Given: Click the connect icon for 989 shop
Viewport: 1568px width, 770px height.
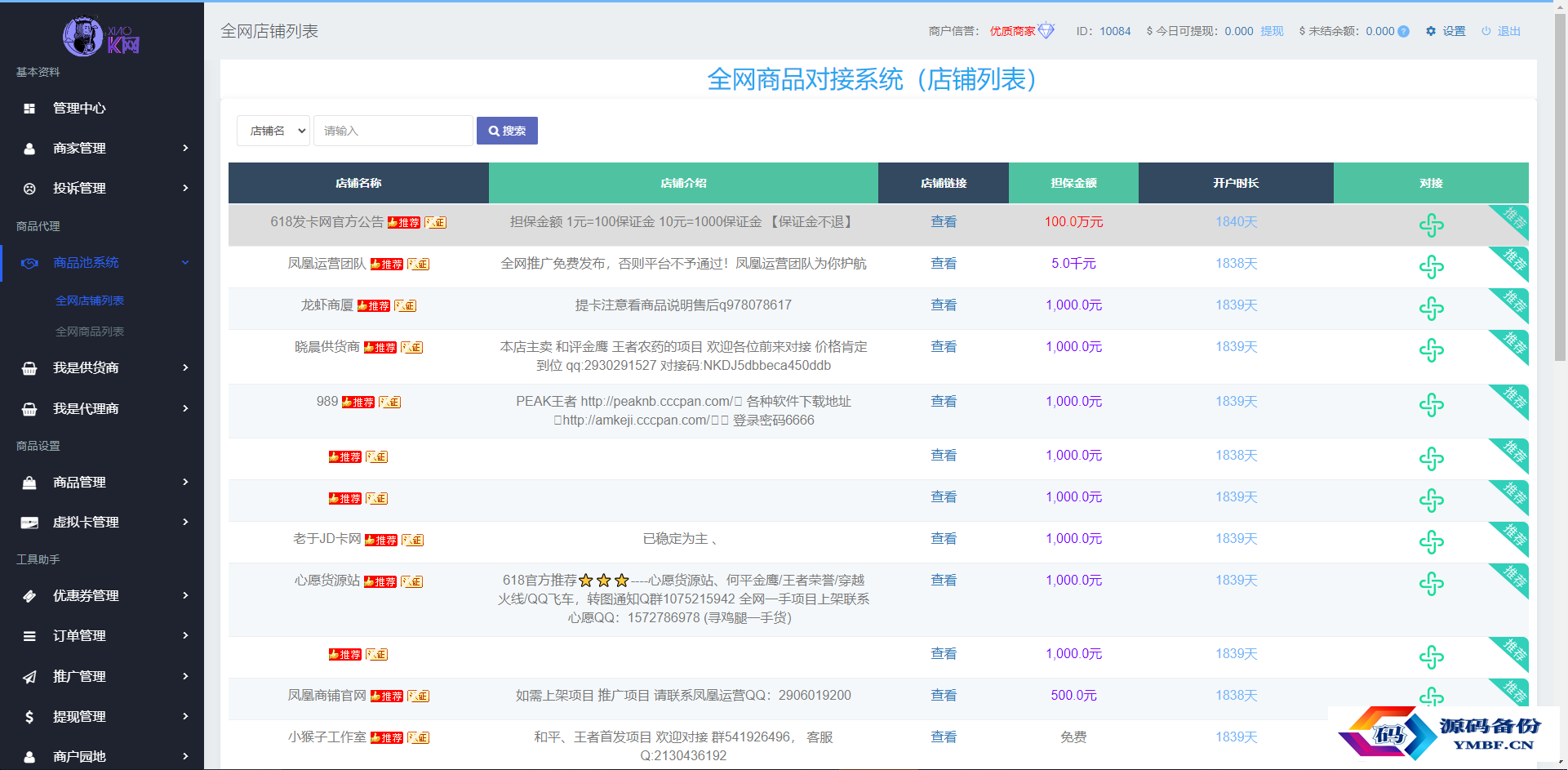Looking at the screenshot, I should tap(1431, 405).
